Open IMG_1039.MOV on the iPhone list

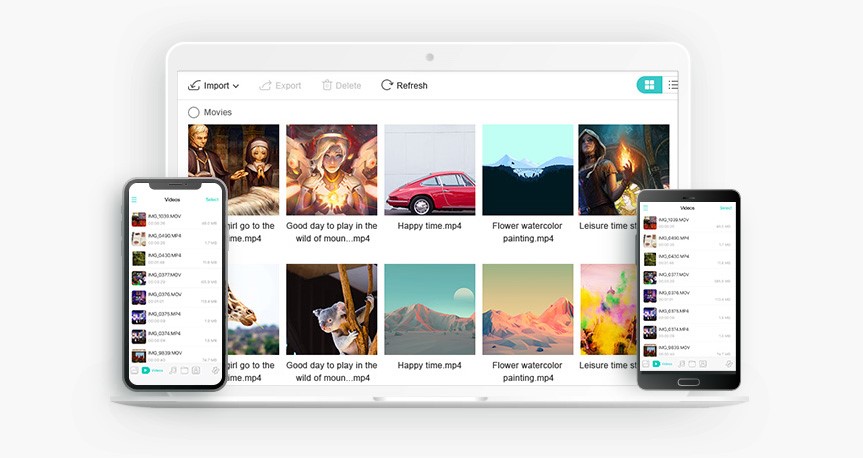coord(165,218)
